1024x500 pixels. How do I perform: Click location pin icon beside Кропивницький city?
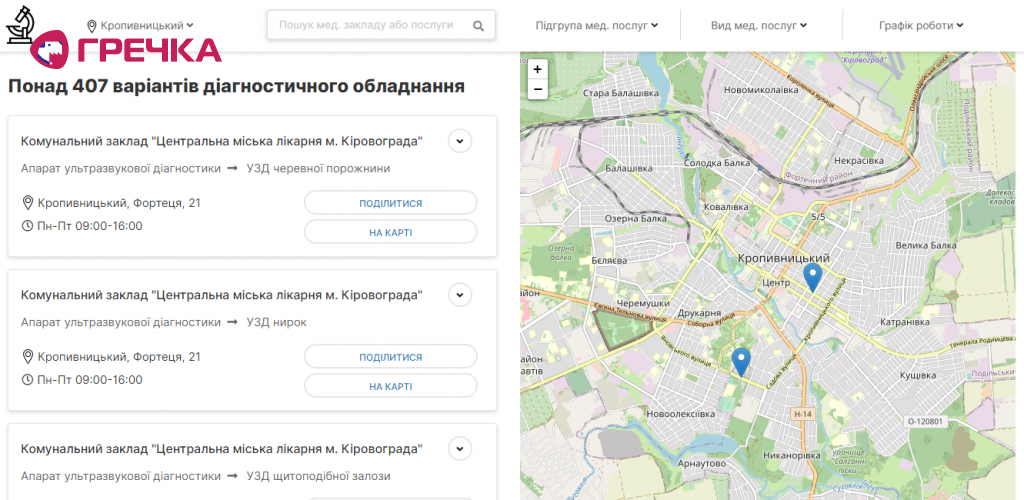coord(92,25)
